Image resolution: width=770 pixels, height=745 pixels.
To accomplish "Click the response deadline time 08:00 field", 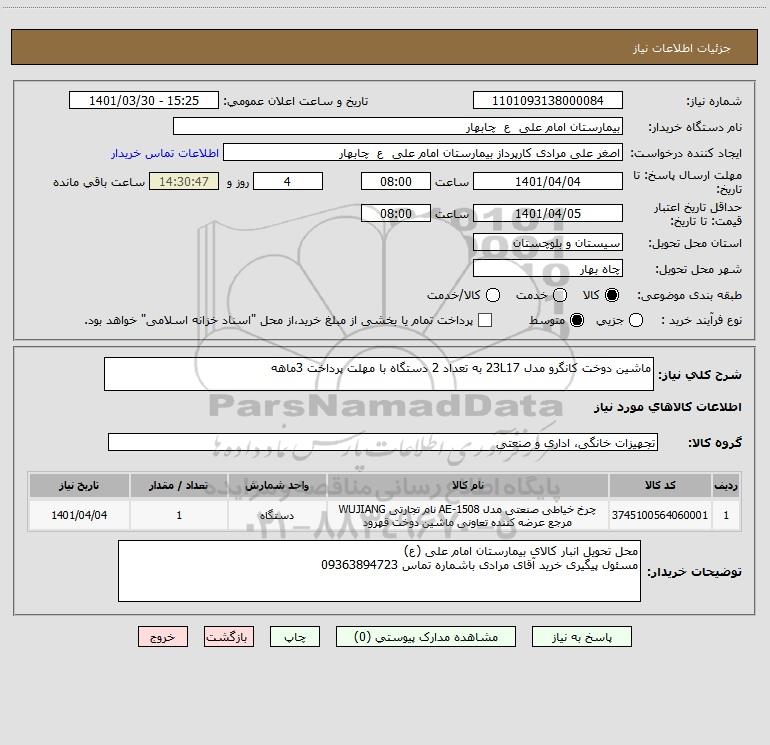I will pos(396,181).
